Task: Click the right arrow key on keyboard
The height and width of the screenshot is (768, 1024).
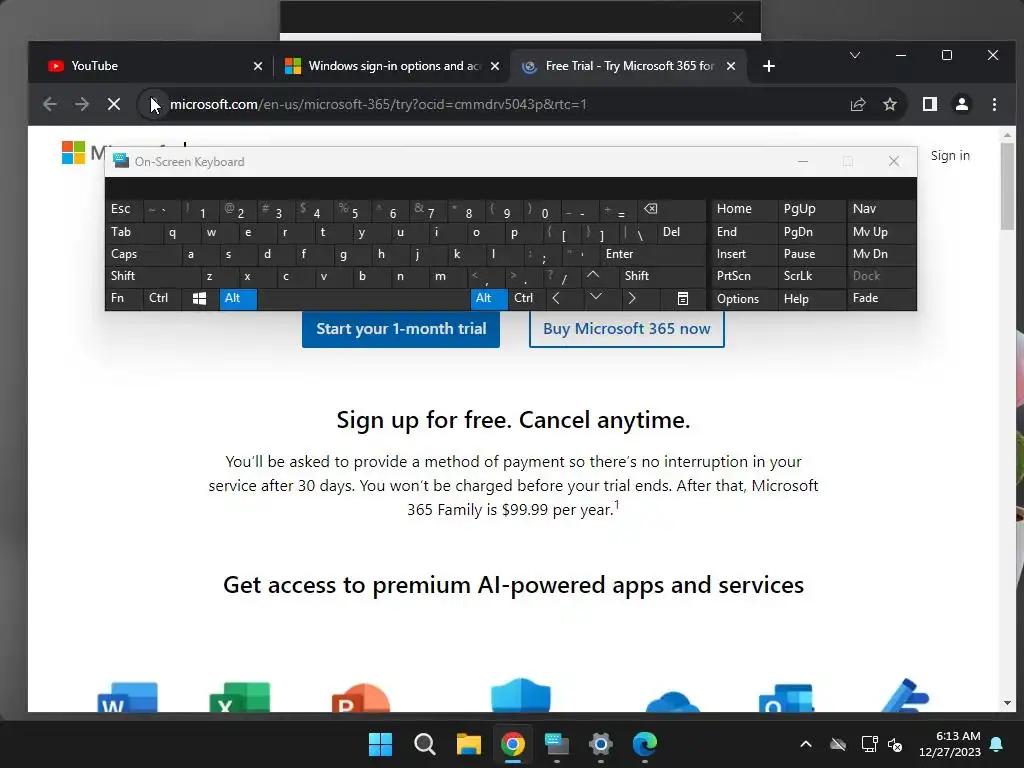Action: (x=632, y=298)
